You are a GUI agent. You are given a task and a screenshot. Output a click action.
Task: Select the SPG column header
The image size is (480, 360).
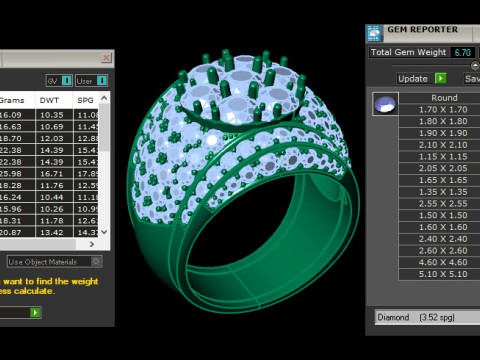point(86,100)
